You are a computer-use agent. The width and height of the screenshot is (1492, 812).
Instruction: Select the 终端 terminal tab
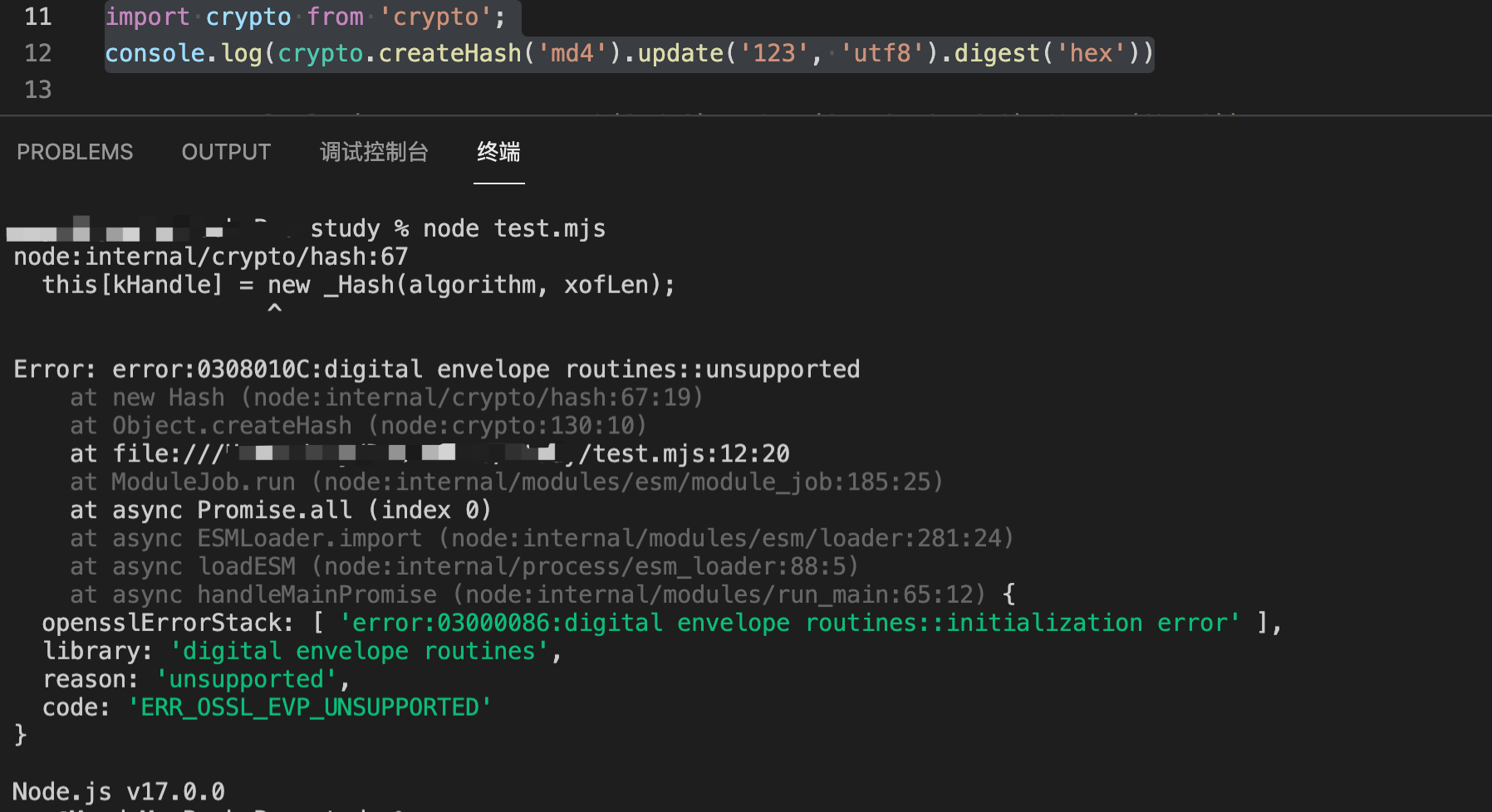(x=498, y=152)
